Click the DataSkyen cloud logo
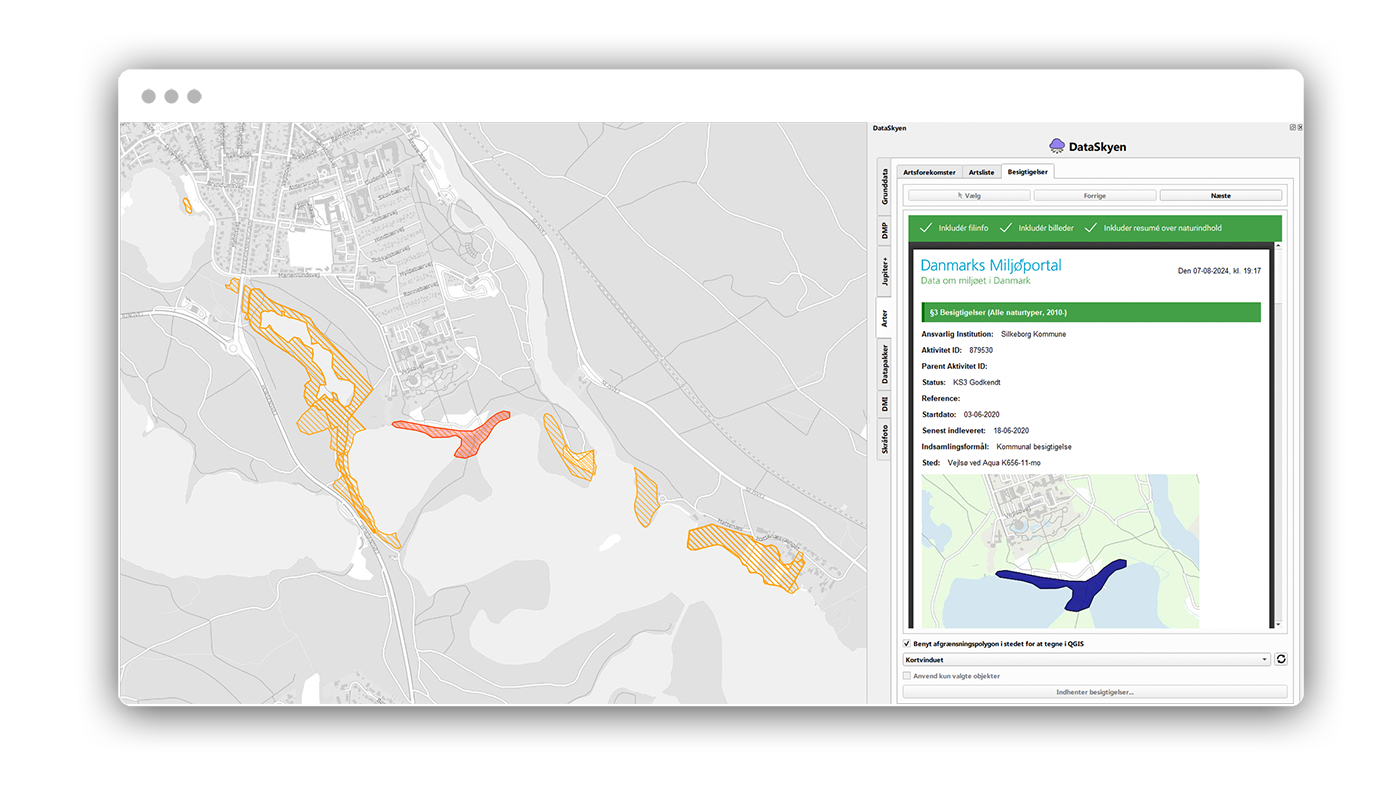 tap(1057, 146)
